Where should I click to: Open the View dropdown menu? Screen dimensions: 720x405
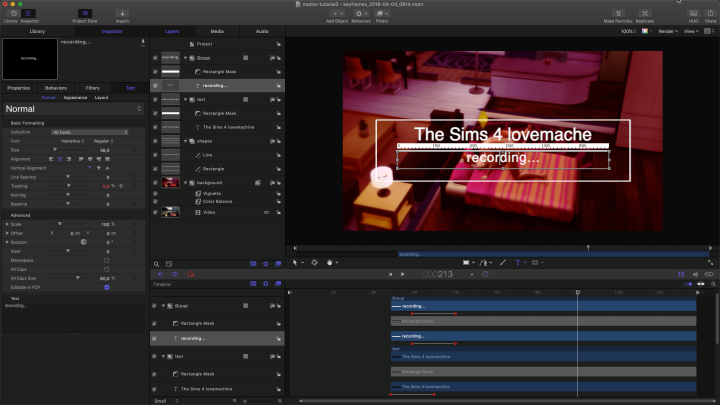(691, 31)
